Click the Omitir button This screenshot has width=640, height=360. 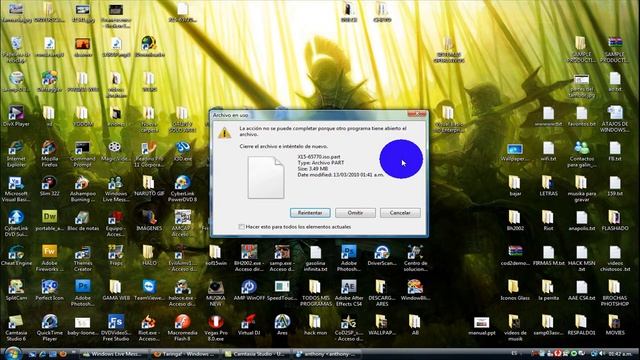[355, 213]
